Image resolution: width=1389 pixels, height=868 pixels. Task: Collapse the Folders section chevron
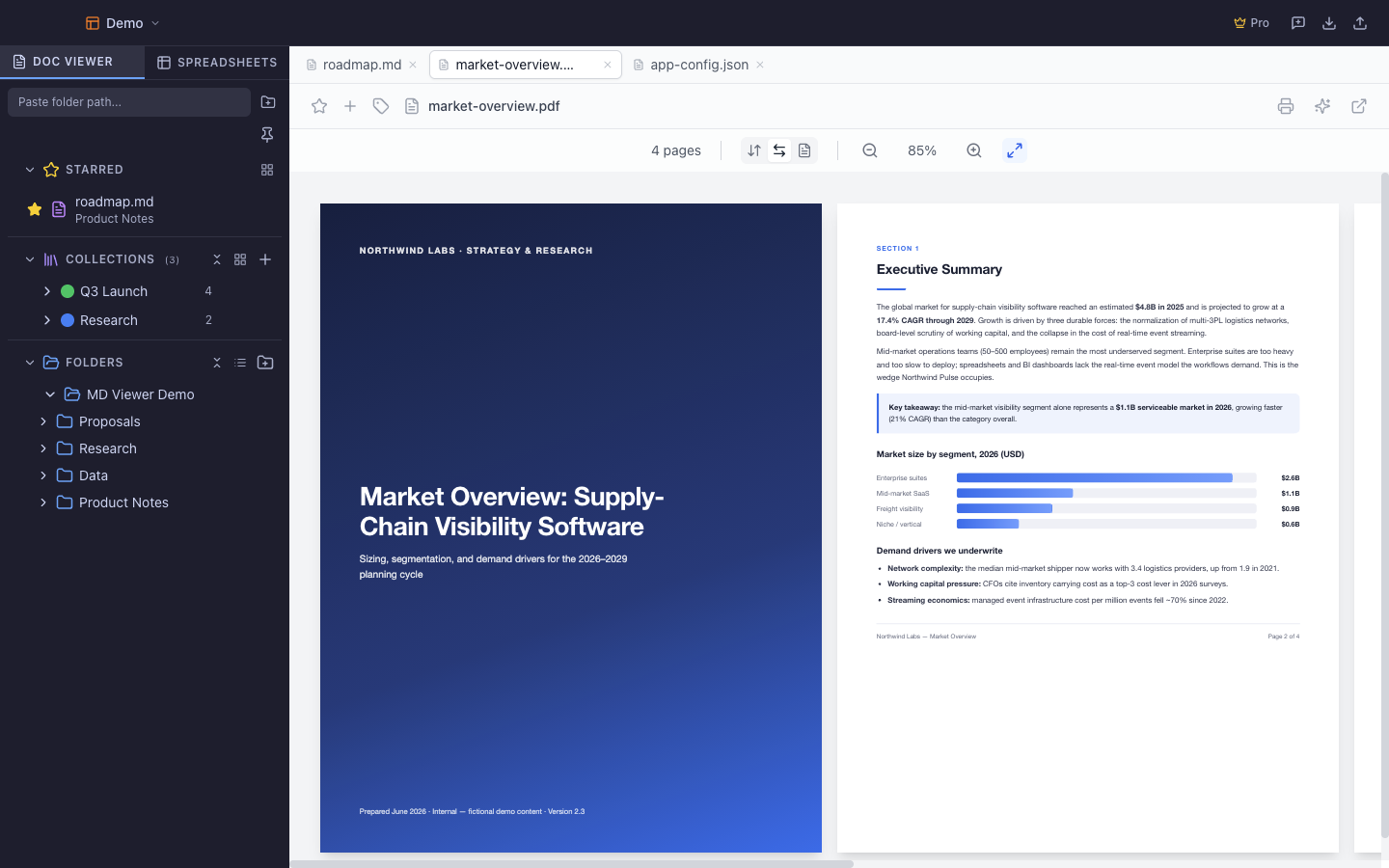pyautogui.click(x=30, y=363)
